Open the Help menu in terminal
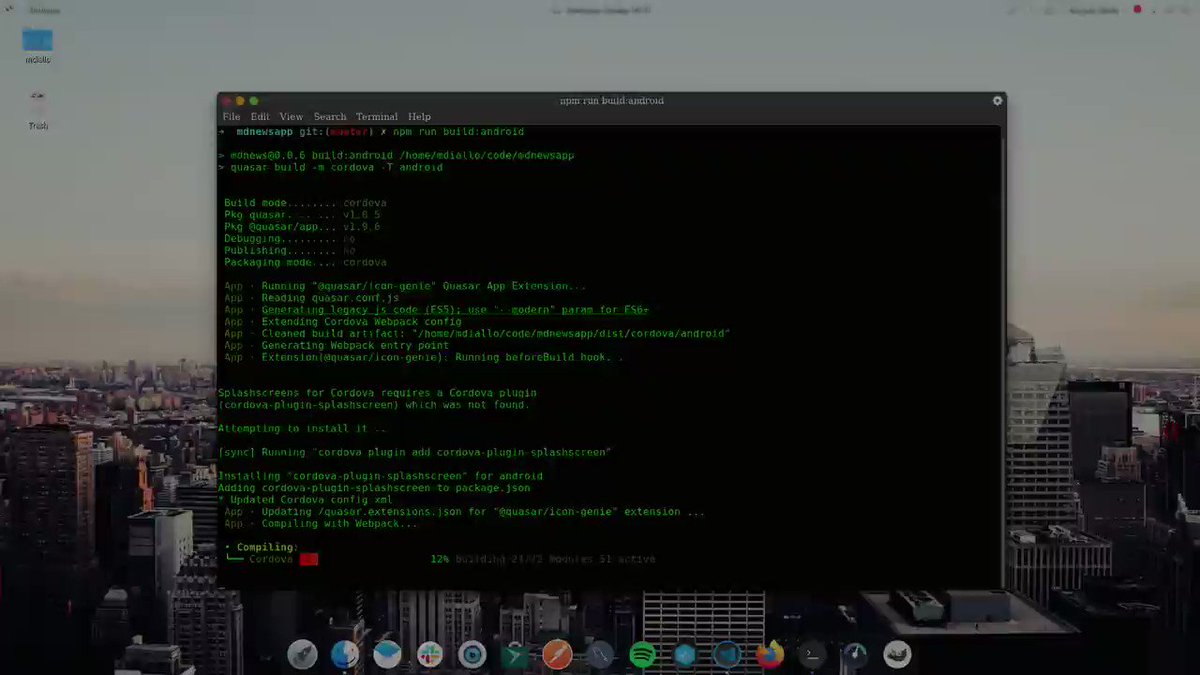 [419, 117]
